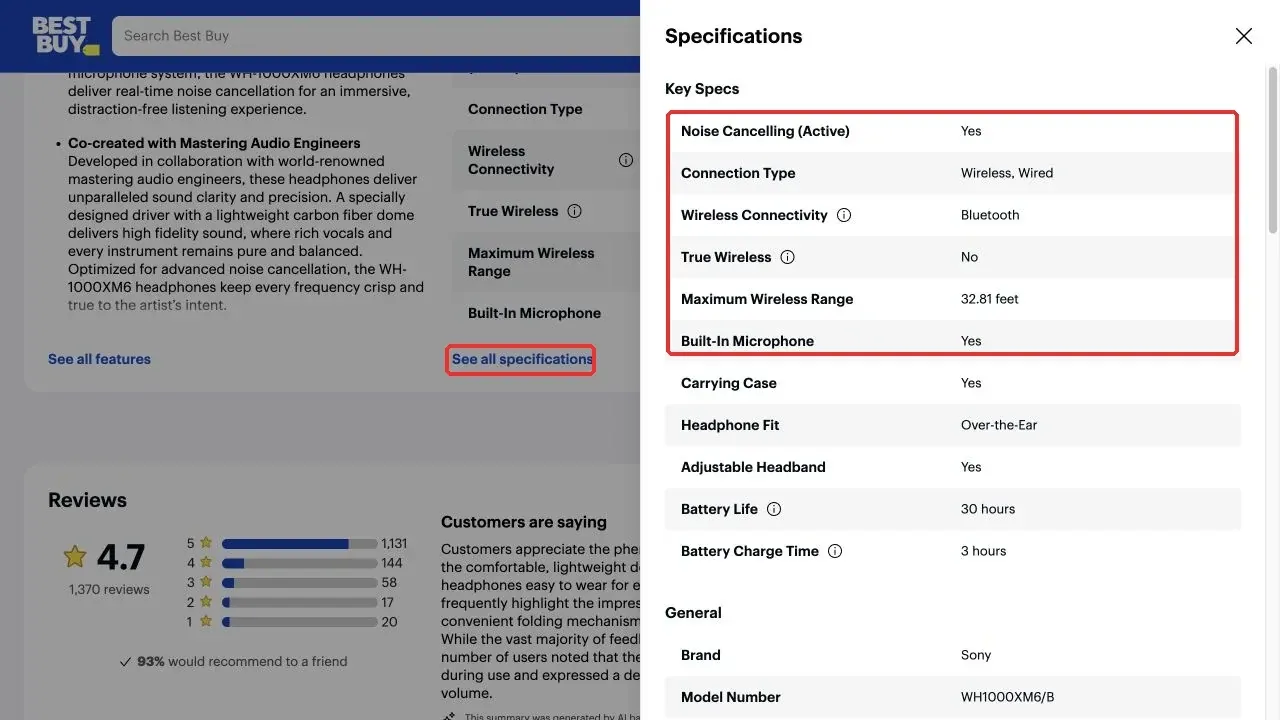Click the Specifications panel title
Image resolution: width=1280 pixels, height=720 pixels.
point(733,36)
